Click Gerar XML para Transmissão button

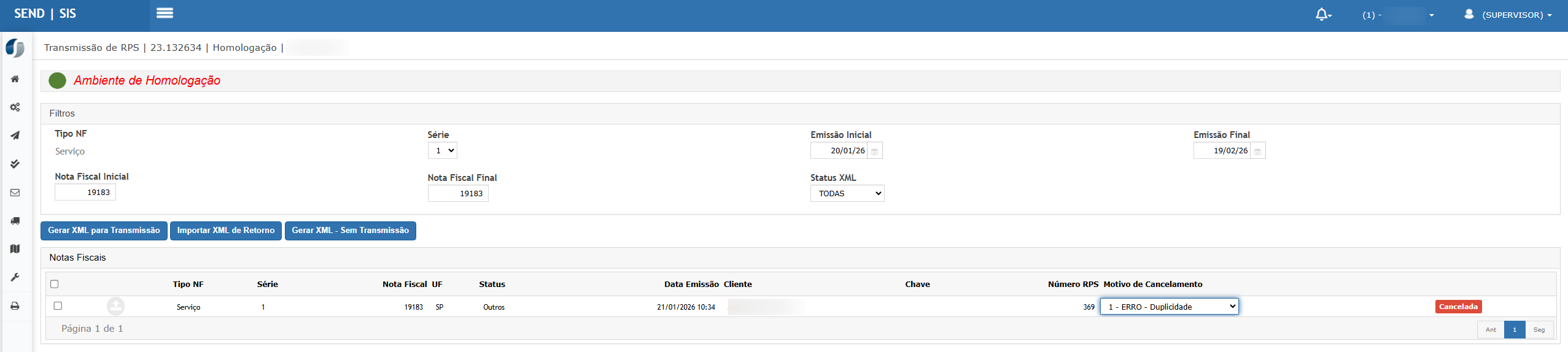pos(104,231)
